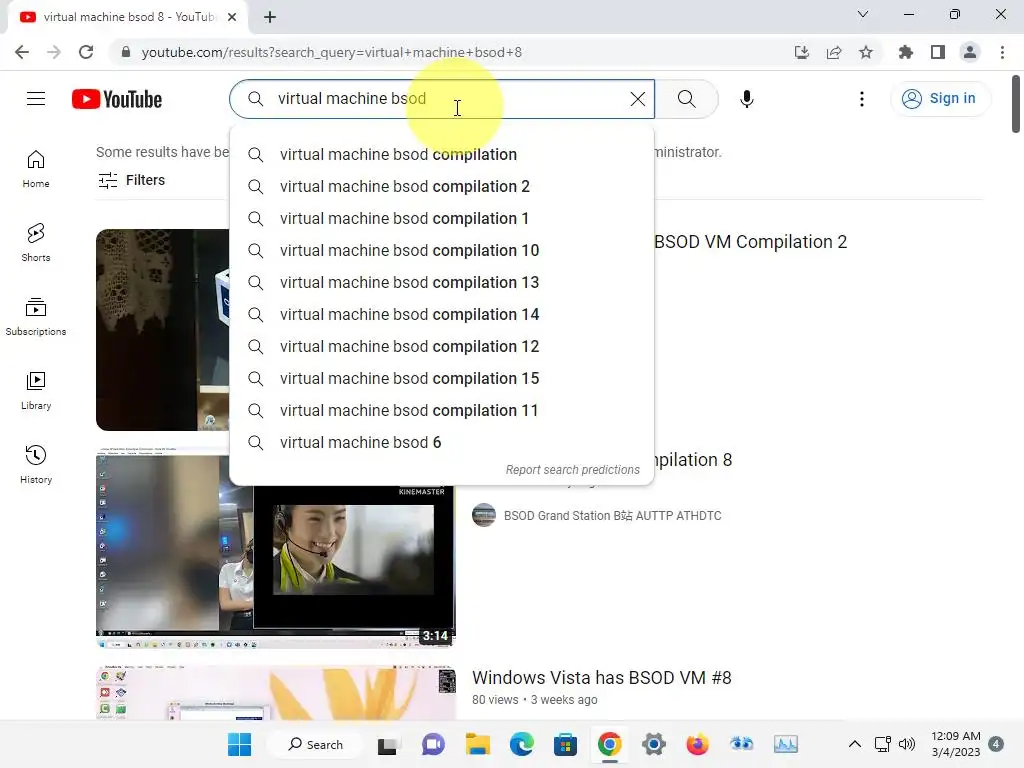Viewport: 1024px width, 768px height.
Task: Clear the search box with the X icon
Action: click(637, 99)
